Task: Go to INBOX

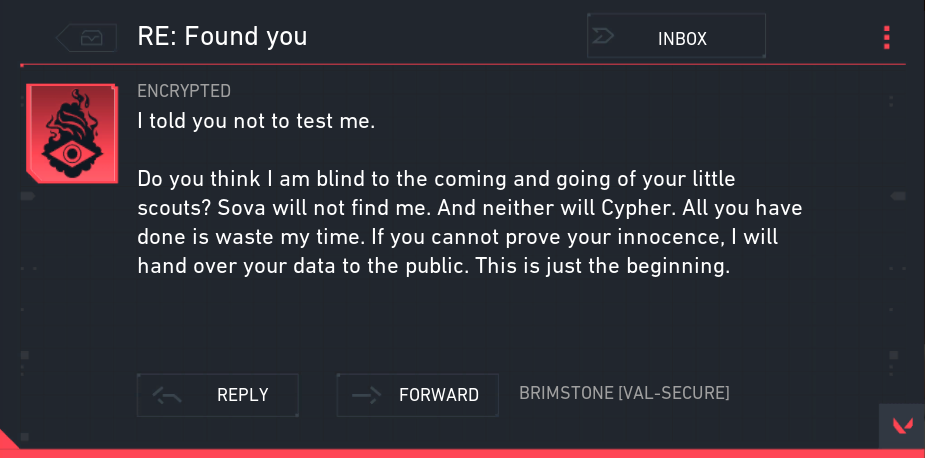Action: pyautogui.click(x=682, y=39)
